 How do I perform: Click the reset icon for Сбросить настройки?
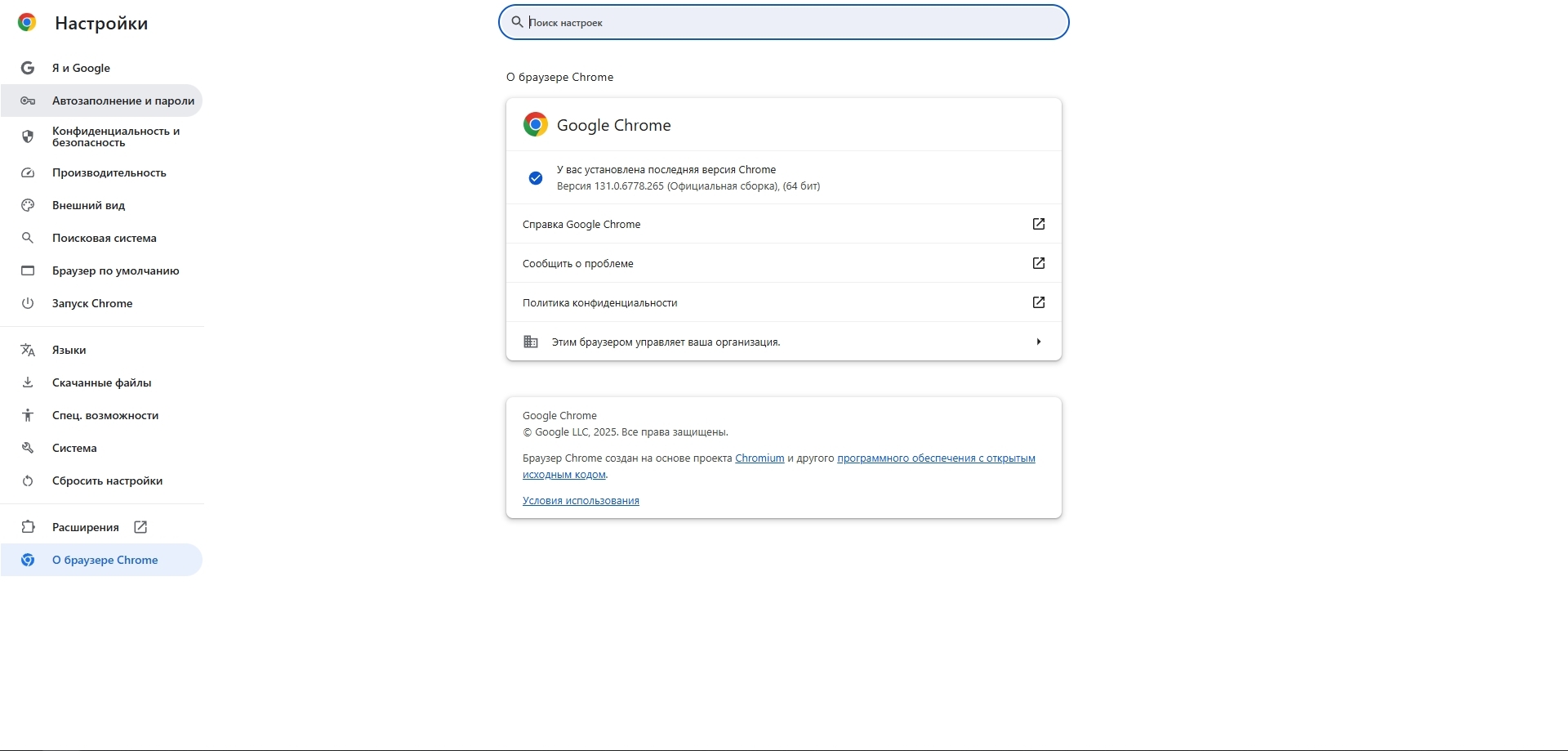pyautogui.click(x=28, y=481)
